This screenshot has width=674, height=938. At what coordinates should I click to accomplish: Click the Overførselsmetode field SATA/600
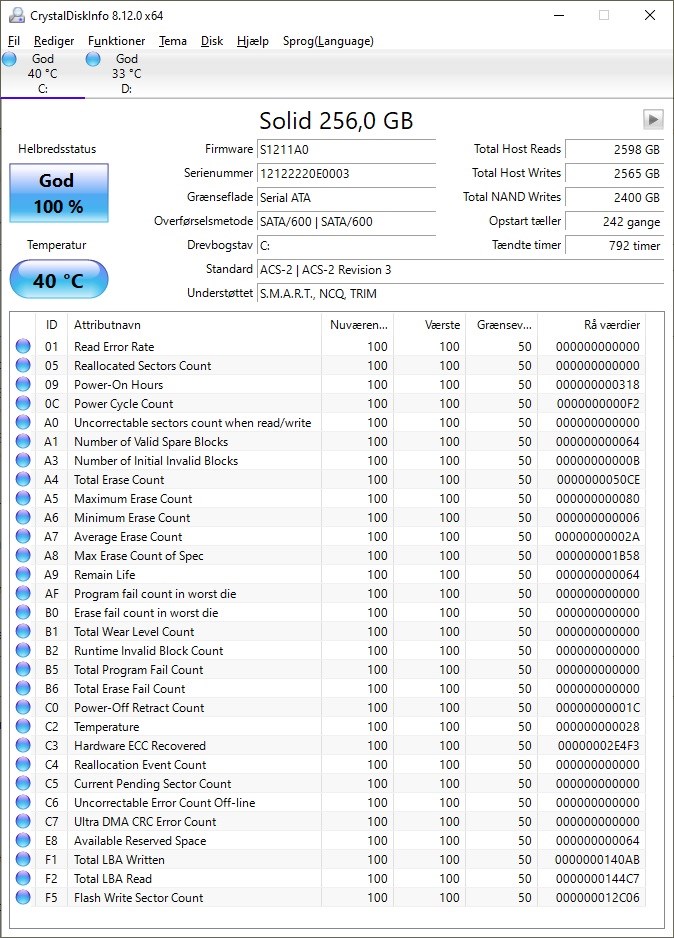(x=346, y=221)
